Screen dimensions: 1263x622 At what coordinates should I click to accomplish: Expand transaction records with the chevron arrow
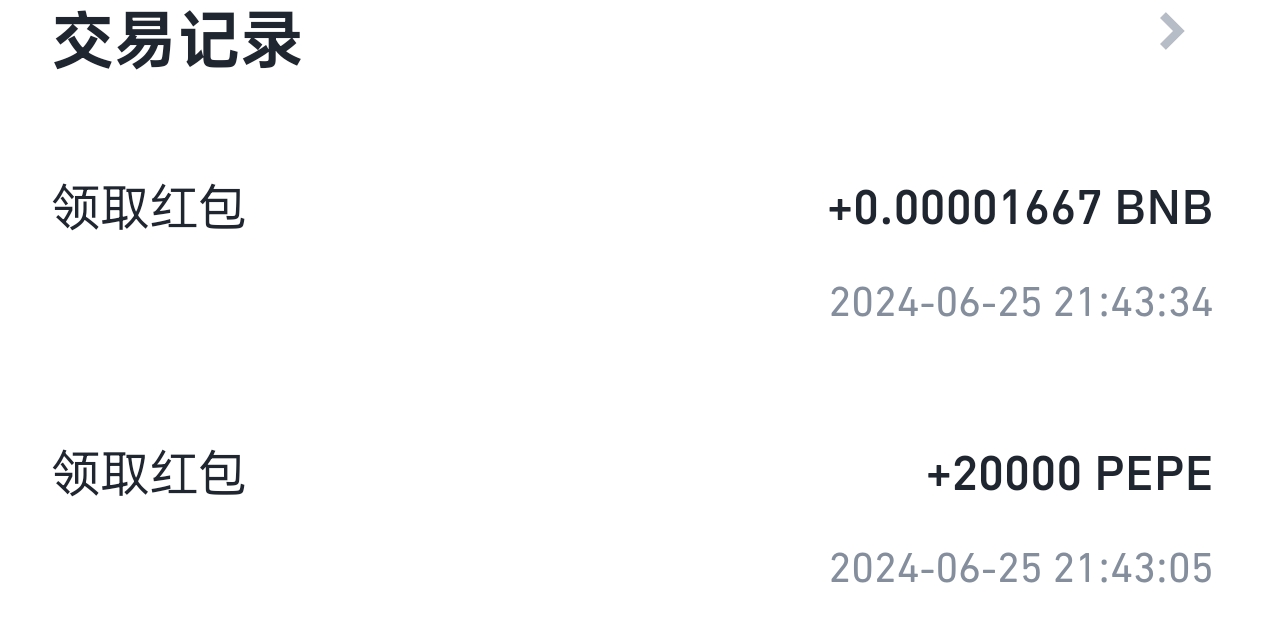coord(1171,32)
